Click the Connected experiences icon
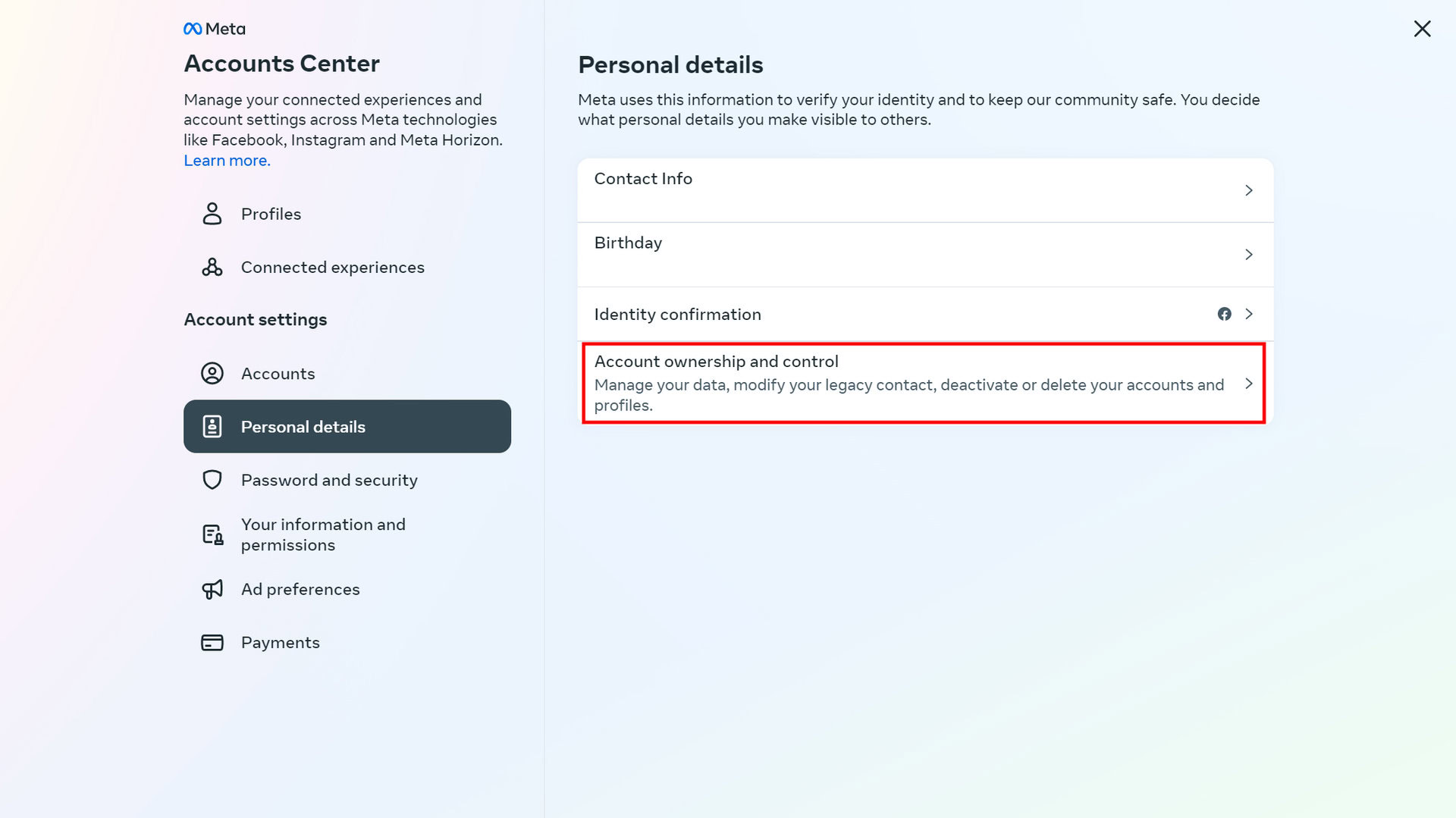This screenshot has width=1456, height=818. click(x=212, y=267)
